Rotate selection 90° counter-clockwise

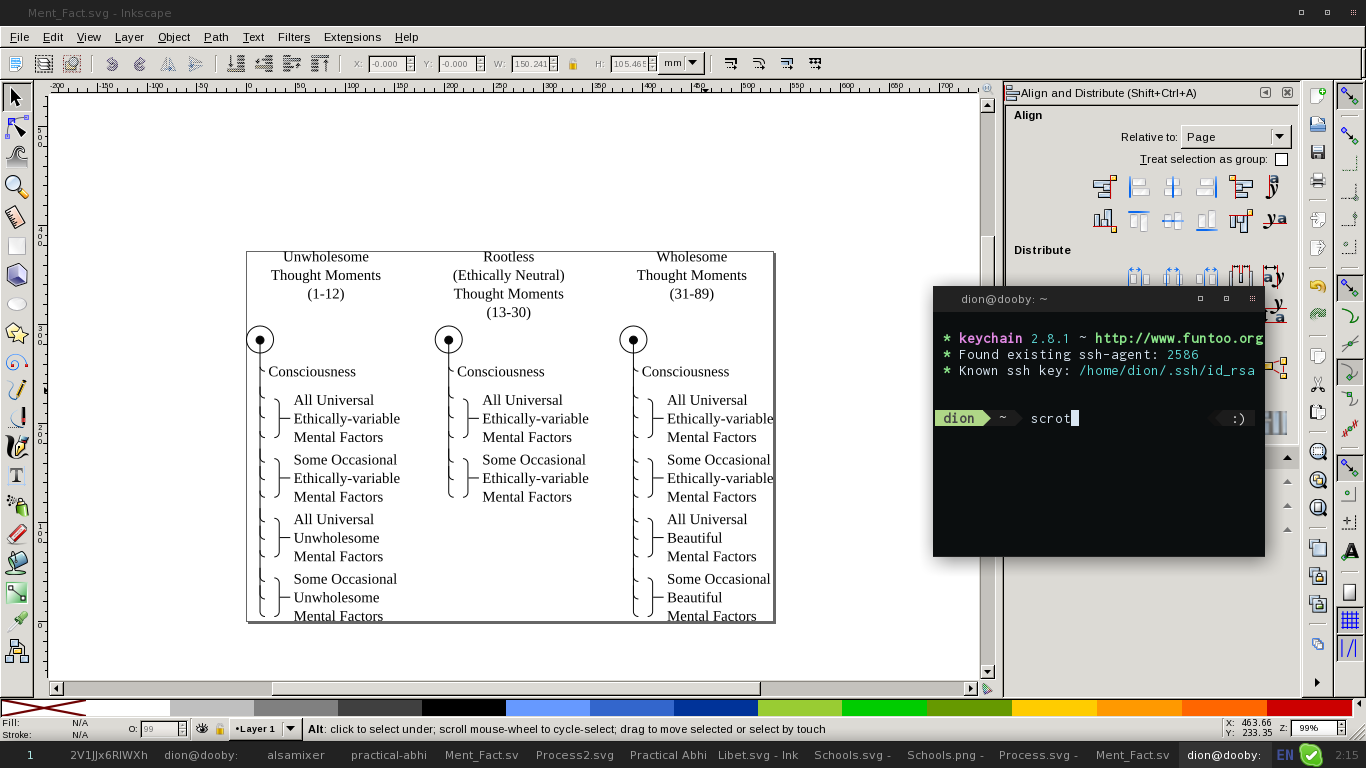click(x=112, y=63)
